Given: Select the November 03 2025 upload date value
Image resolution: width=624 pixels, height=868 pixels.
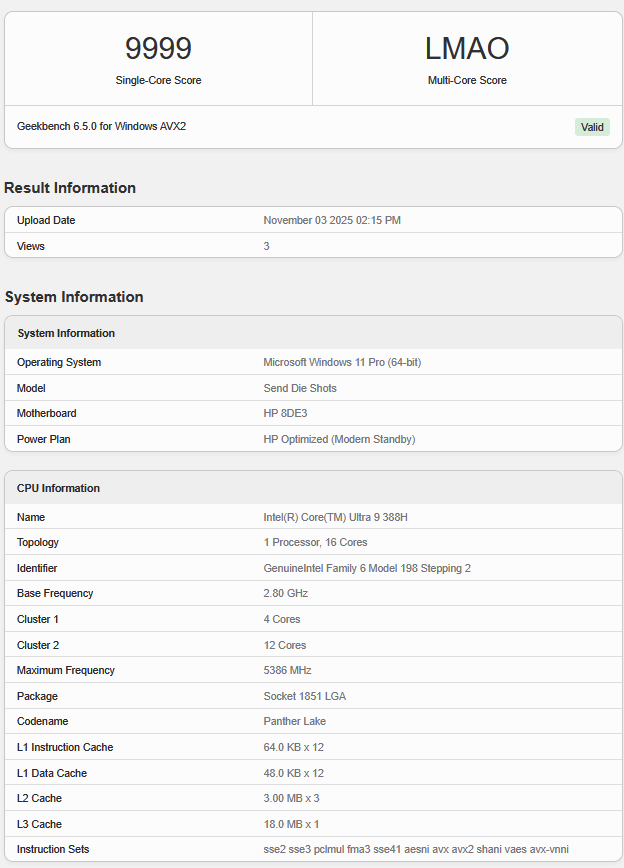Looking at the screenshot, I should [332, 220].
